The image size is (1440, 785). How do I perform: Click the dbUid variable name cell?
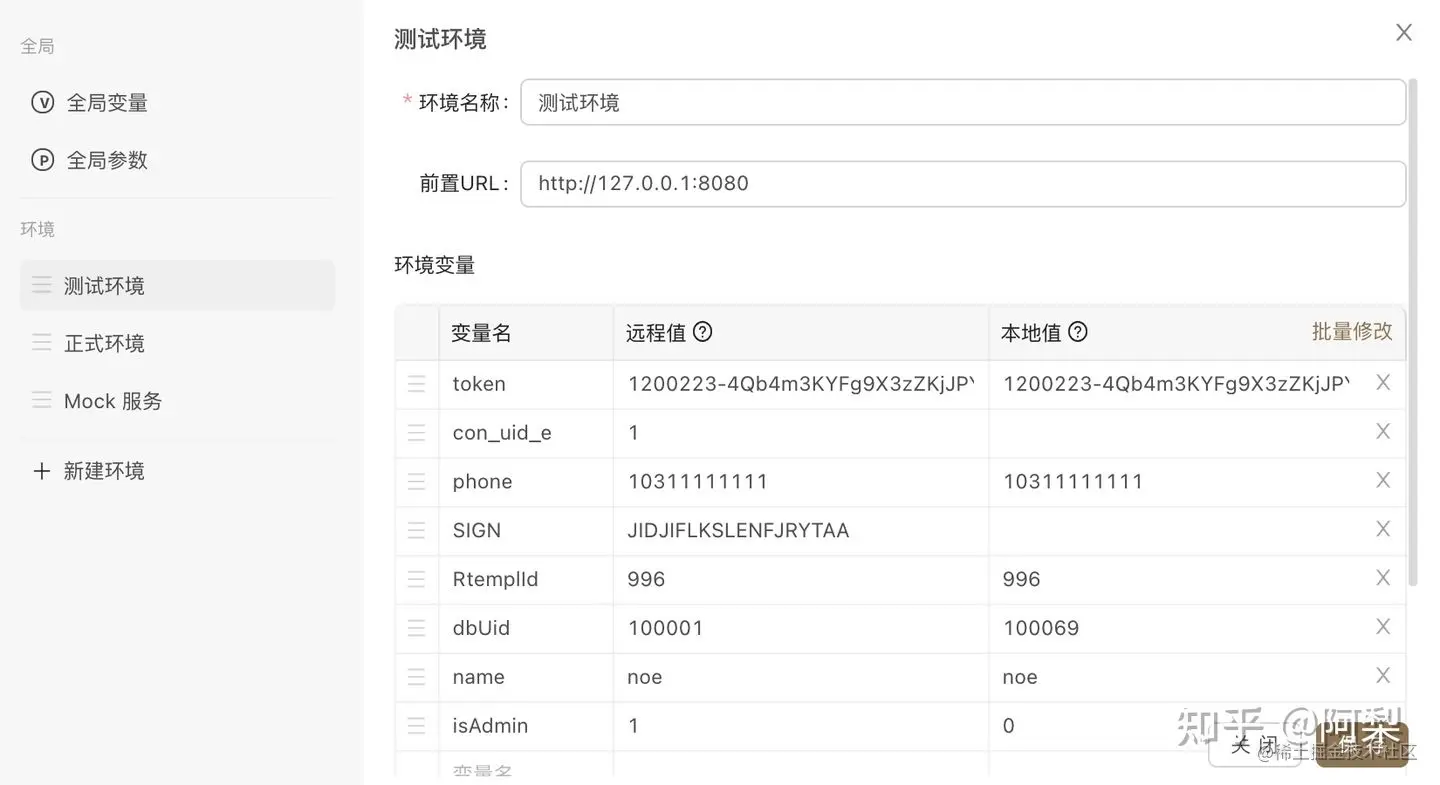click(526, 628)
